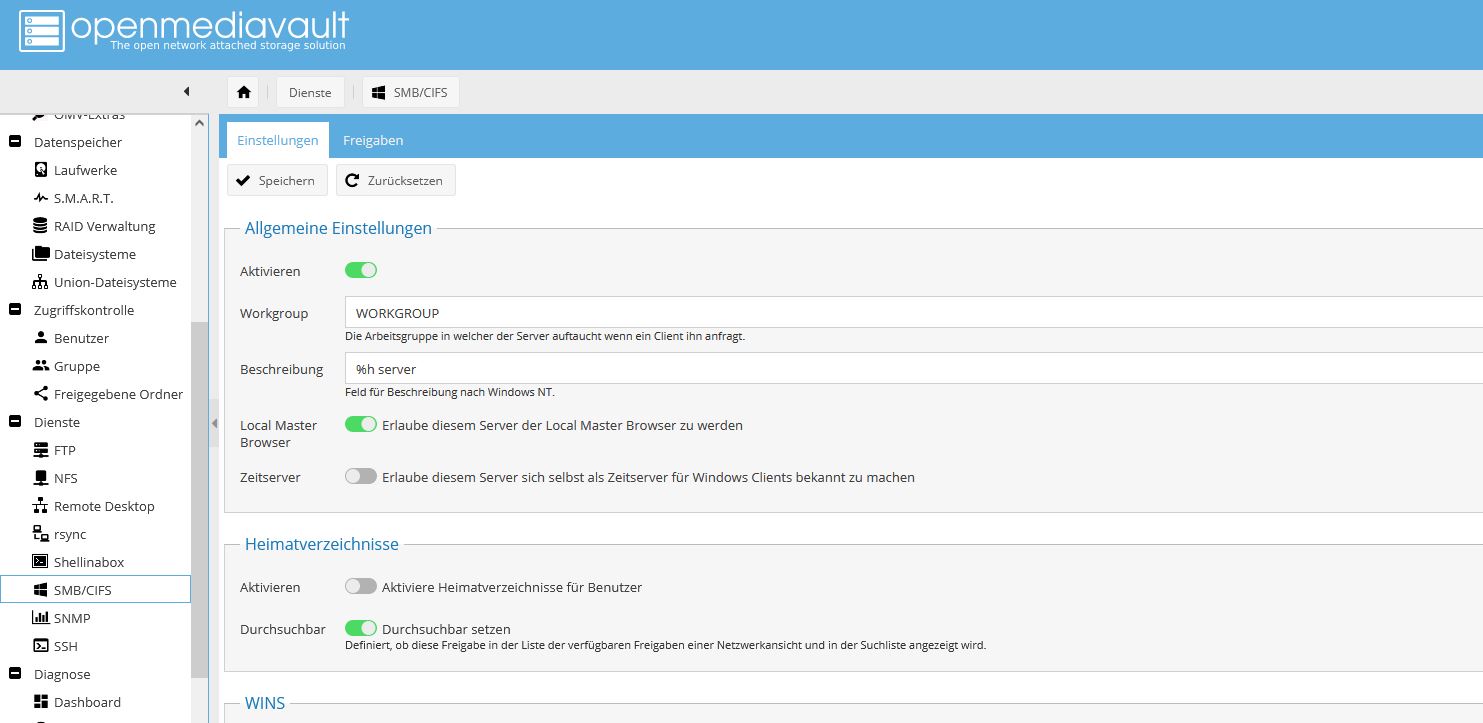Click the reload icon on Zurücksetzen
Screen dimensions: 1483x723
tap(352, 181)
